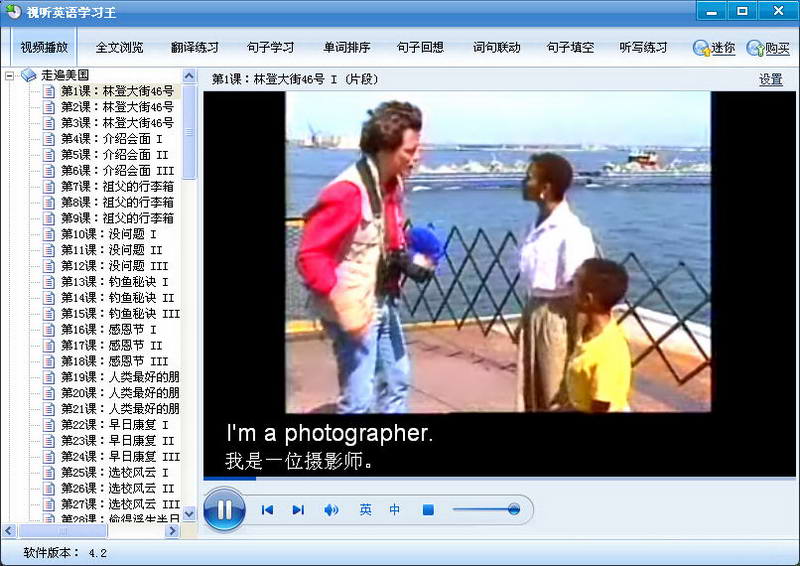Viewport: 800px width, 566px height.
Task: Click the lesson list scroll-up arrow
Action: [189, 76]
